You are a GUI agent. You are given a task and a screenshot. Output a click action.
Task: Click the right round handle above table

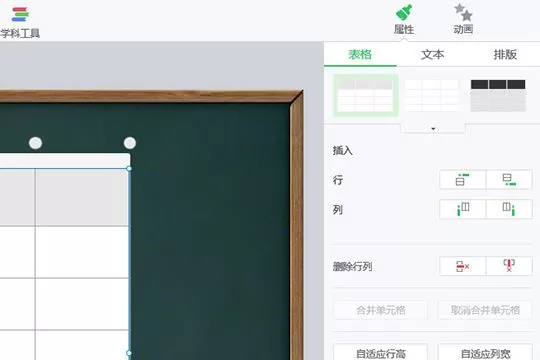(130, 143)
